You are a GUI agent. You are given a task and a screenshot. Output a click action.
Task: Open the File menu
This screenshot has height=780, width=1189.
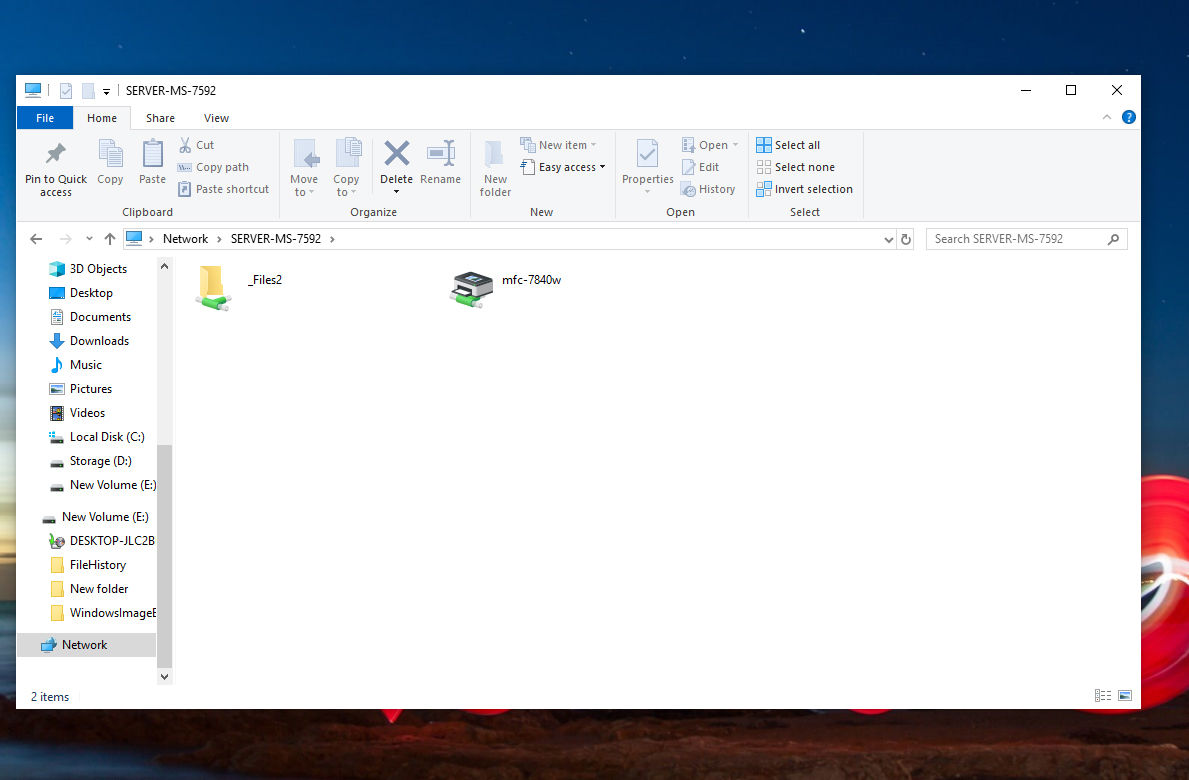point(45,118)
